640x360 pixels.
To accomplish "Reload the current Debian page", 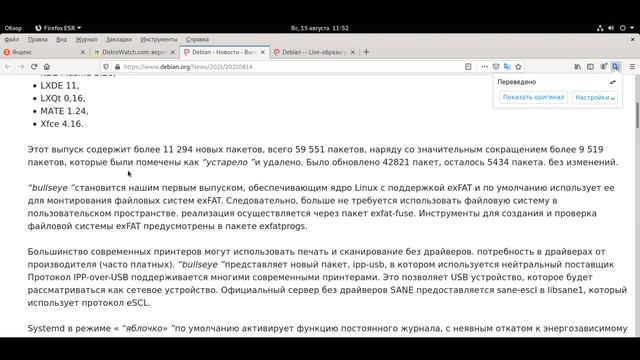I will [34, 67].
